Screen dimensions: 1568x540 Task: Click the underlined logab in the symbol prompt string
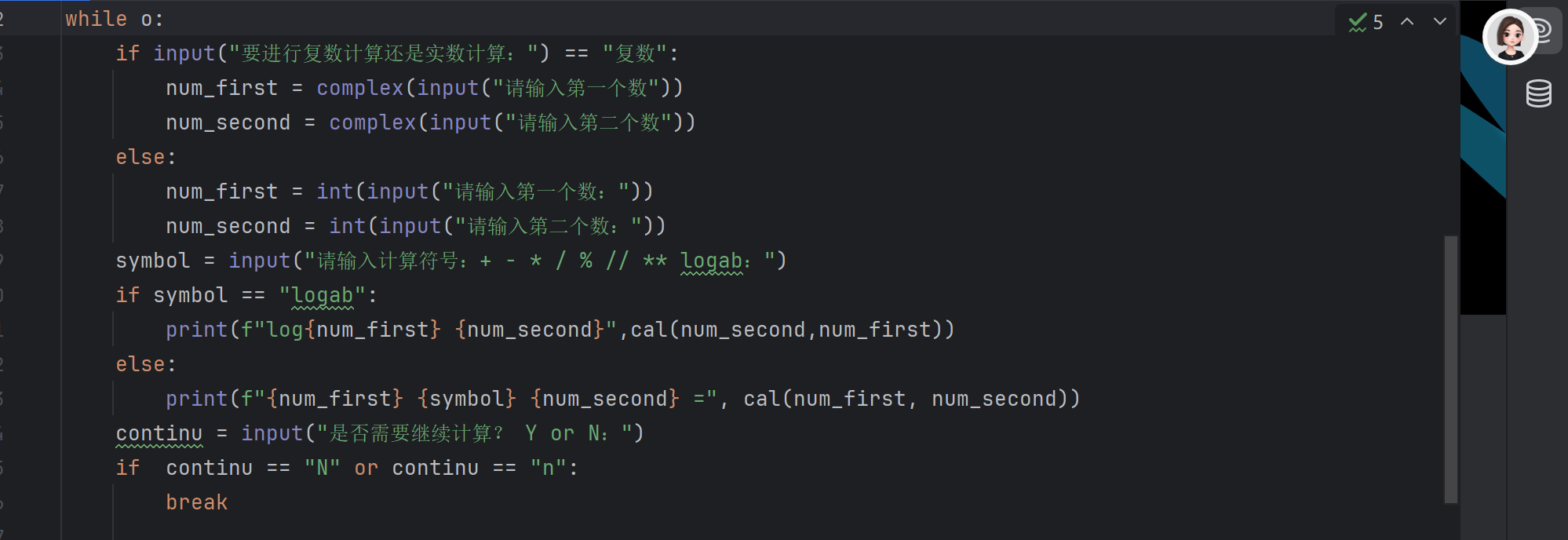tap(711, 261)
